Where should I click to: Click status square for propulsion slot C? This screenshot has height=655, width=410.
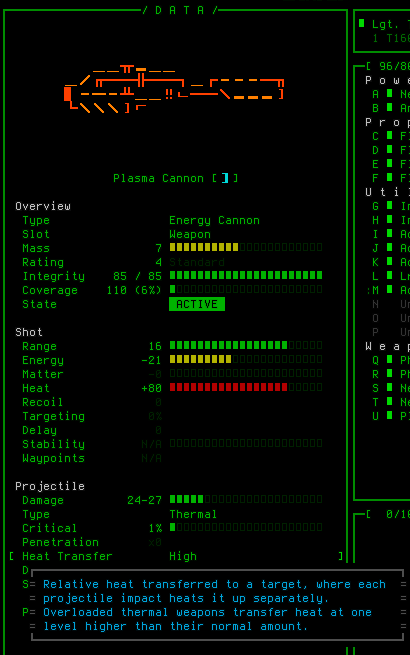390,135
